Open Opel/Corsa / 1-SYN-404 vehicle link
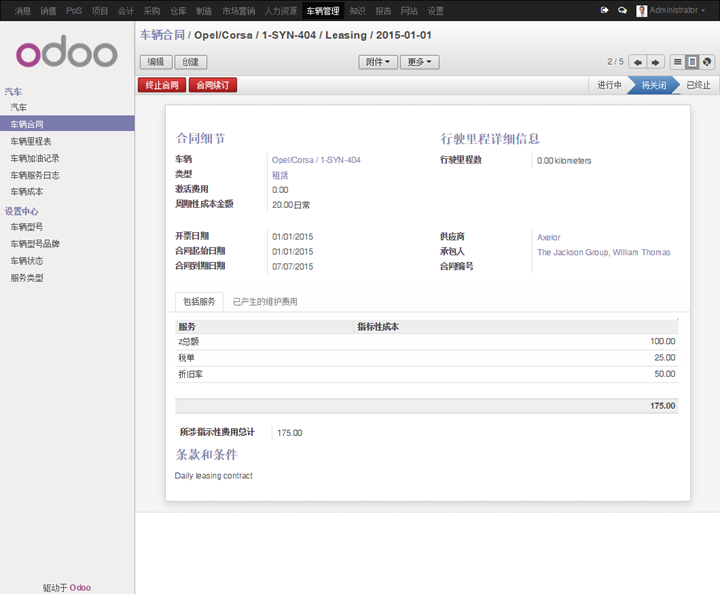The height and width of the screenshot is (594, 720). [x=316, y=160]
